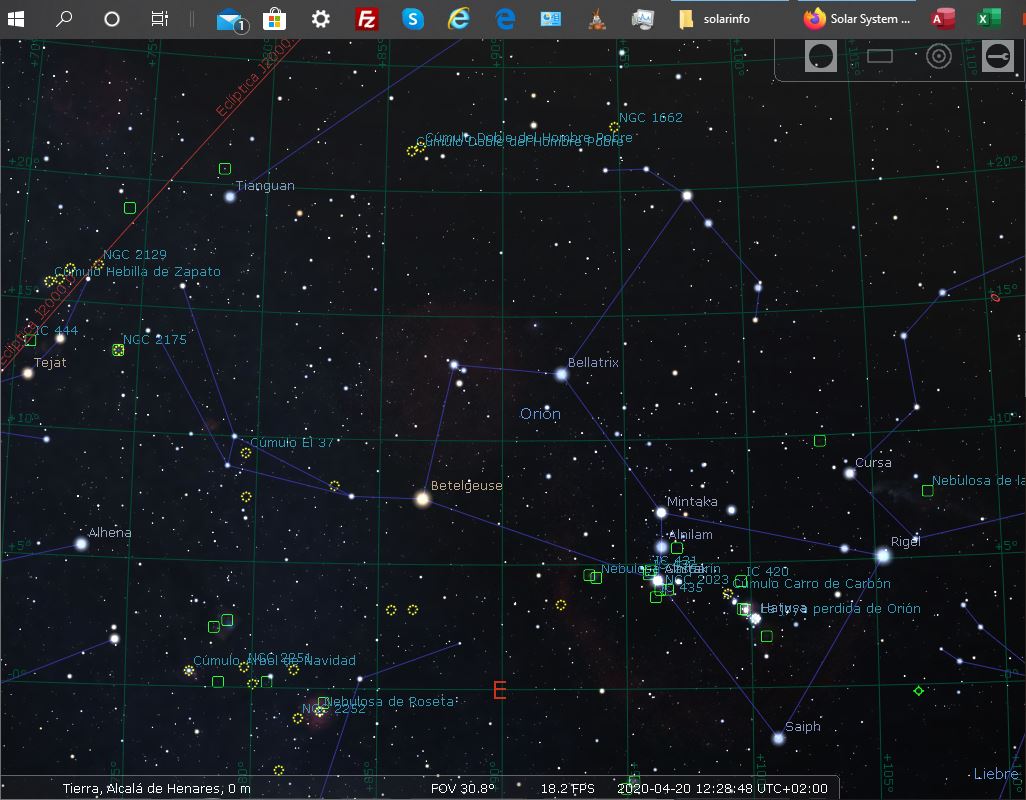Click on the star Rigel

[x=883, y=555]
